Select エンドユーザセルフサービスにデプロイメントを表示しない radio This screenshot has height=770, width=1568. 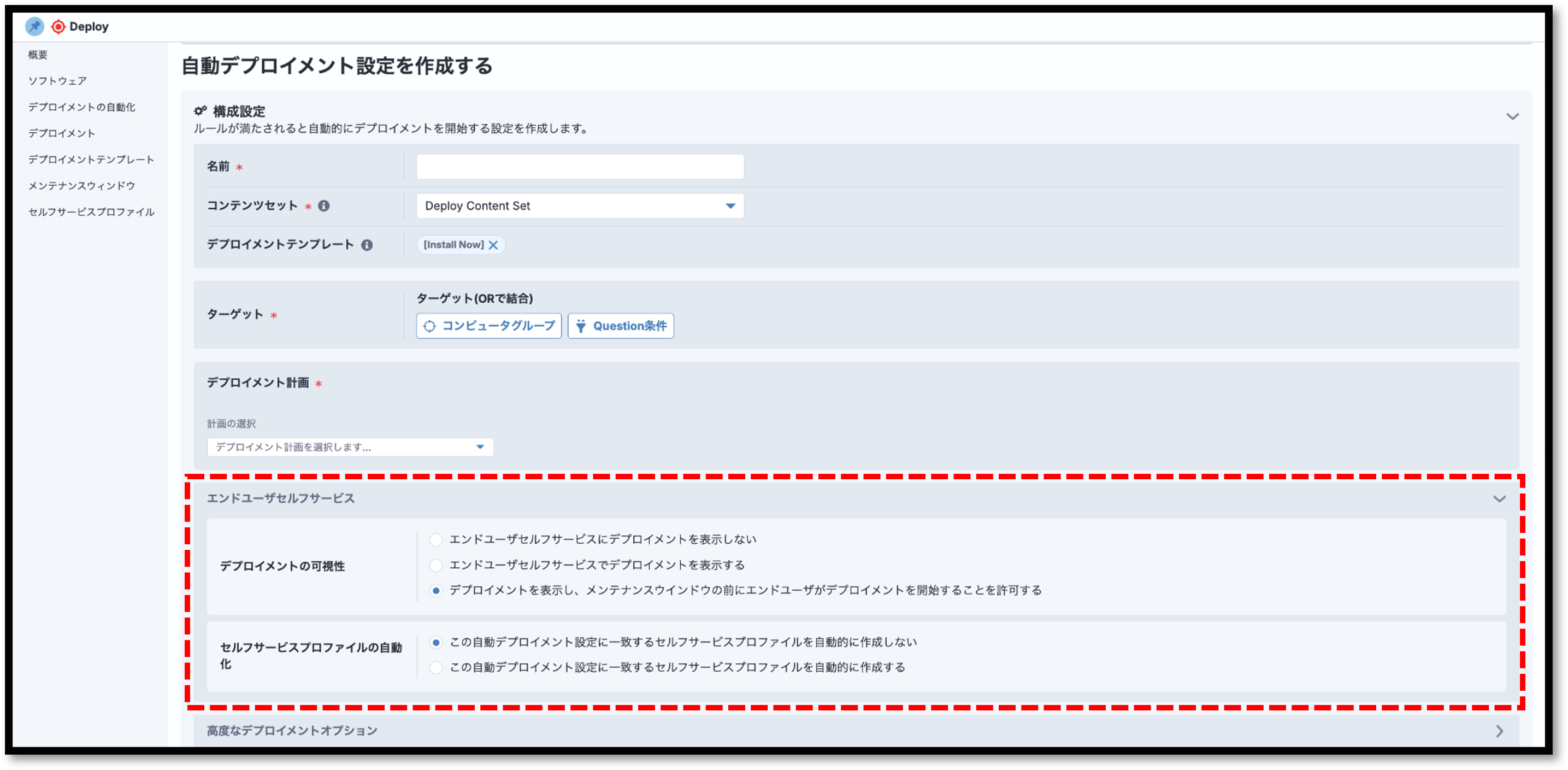click(x=436, y=539)
